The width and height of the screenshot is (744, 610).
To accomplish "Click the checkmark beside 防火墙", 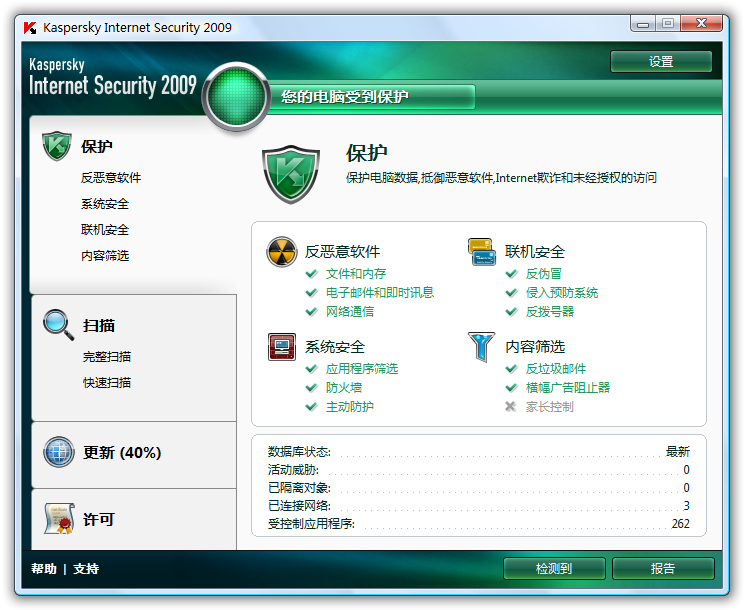I will click(311, 388).
